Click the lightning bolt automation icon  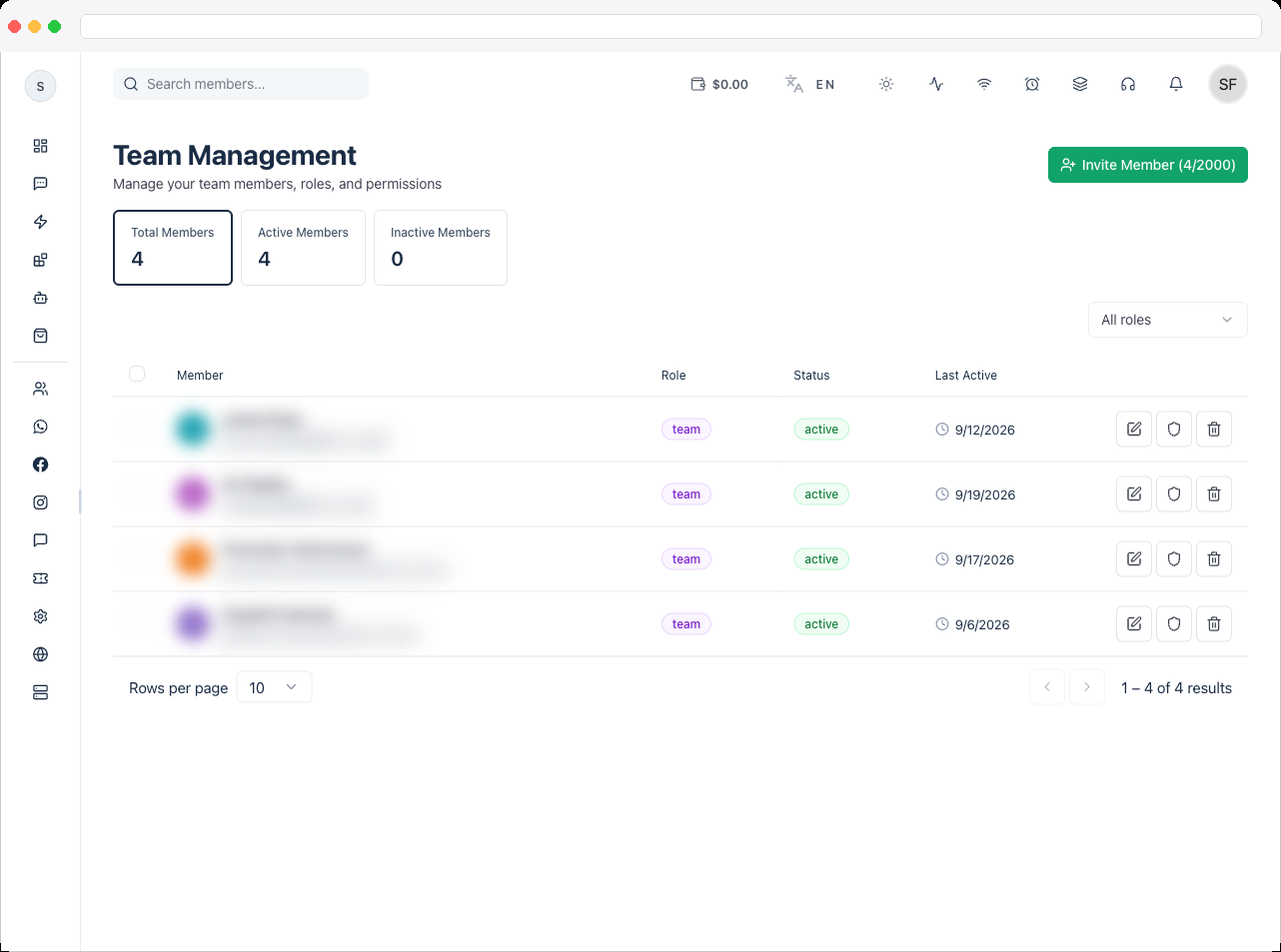click(x=40, y=222)
